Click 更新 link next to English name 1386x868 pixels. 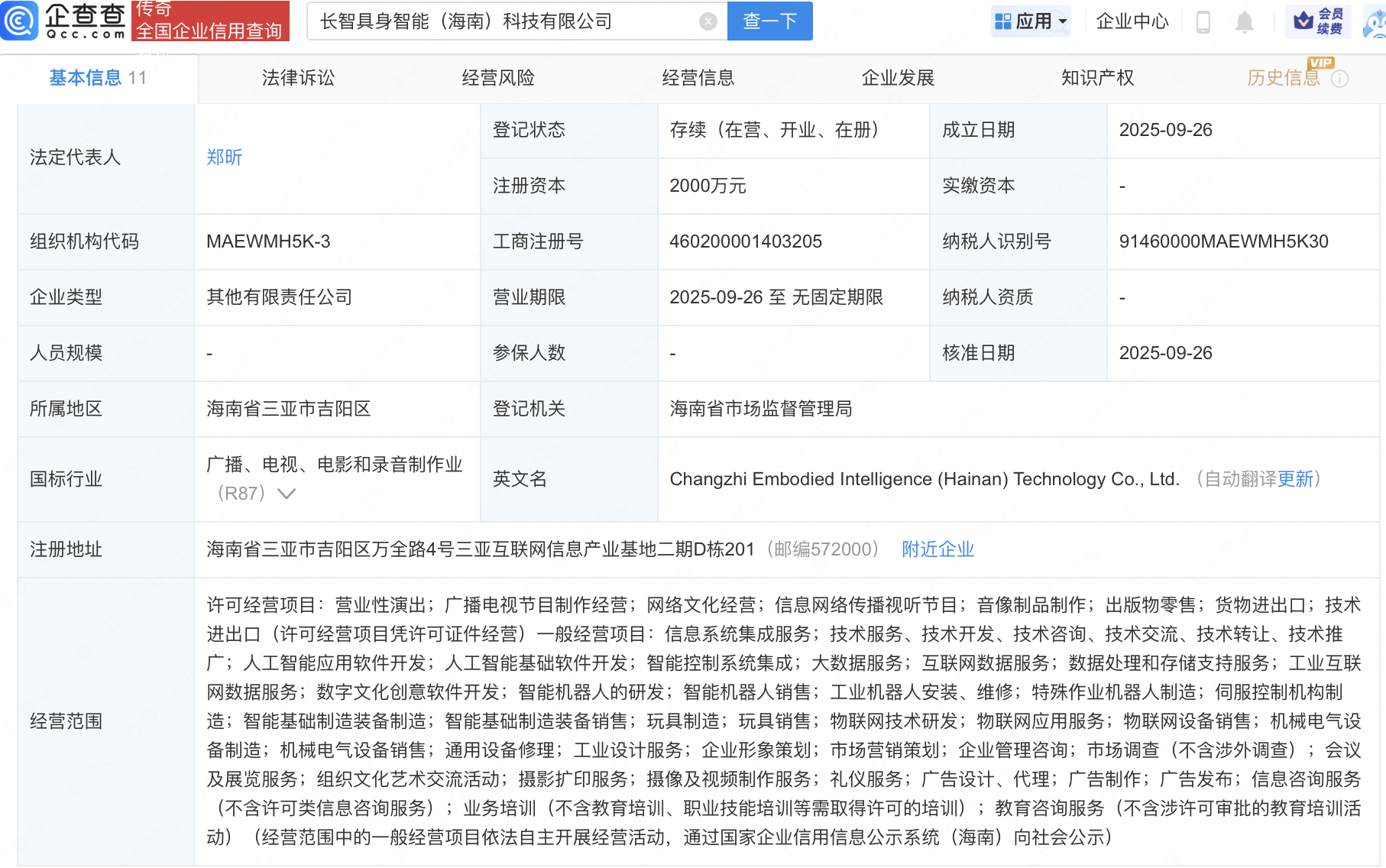coord(1295,479)
